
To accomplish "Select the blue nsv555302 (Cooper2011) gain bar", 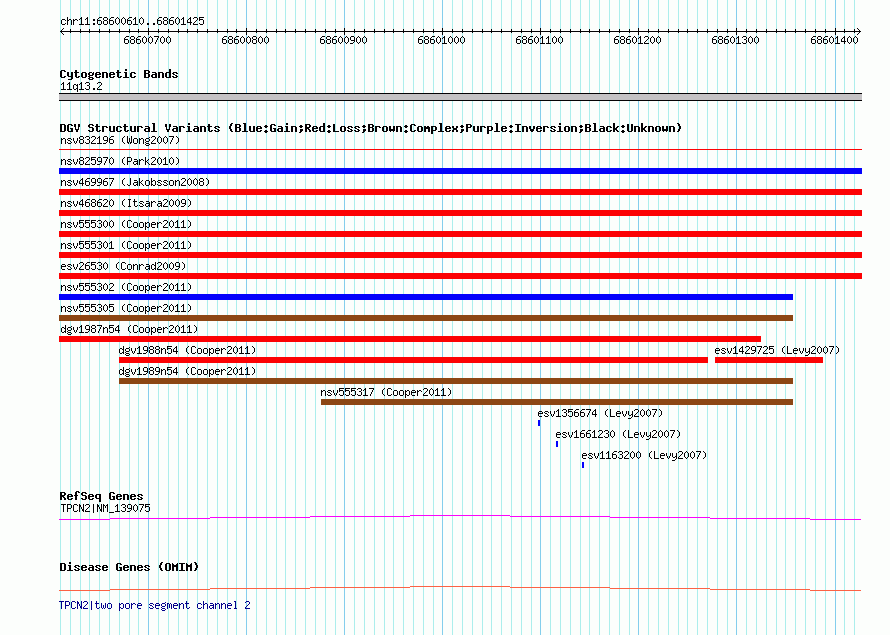I will point(426,297).
